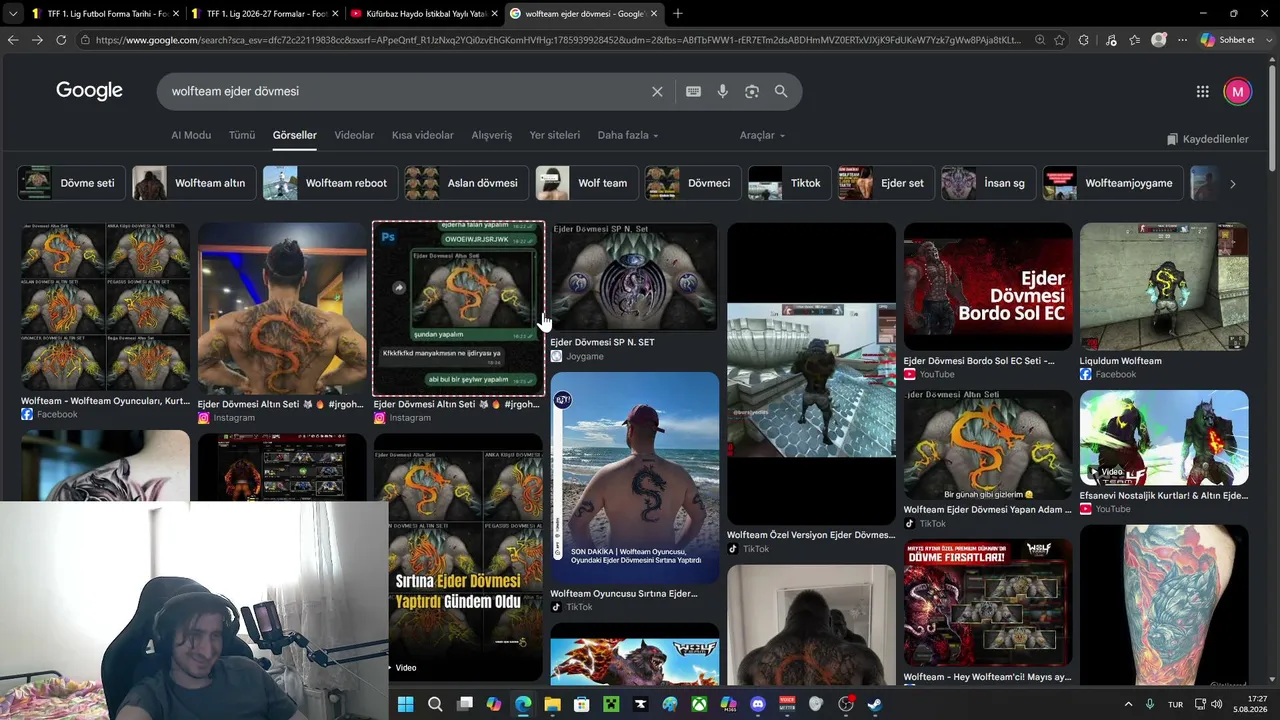Open the tab search dropdown arrow
1280x720 pixels.
tap(13, 13)
